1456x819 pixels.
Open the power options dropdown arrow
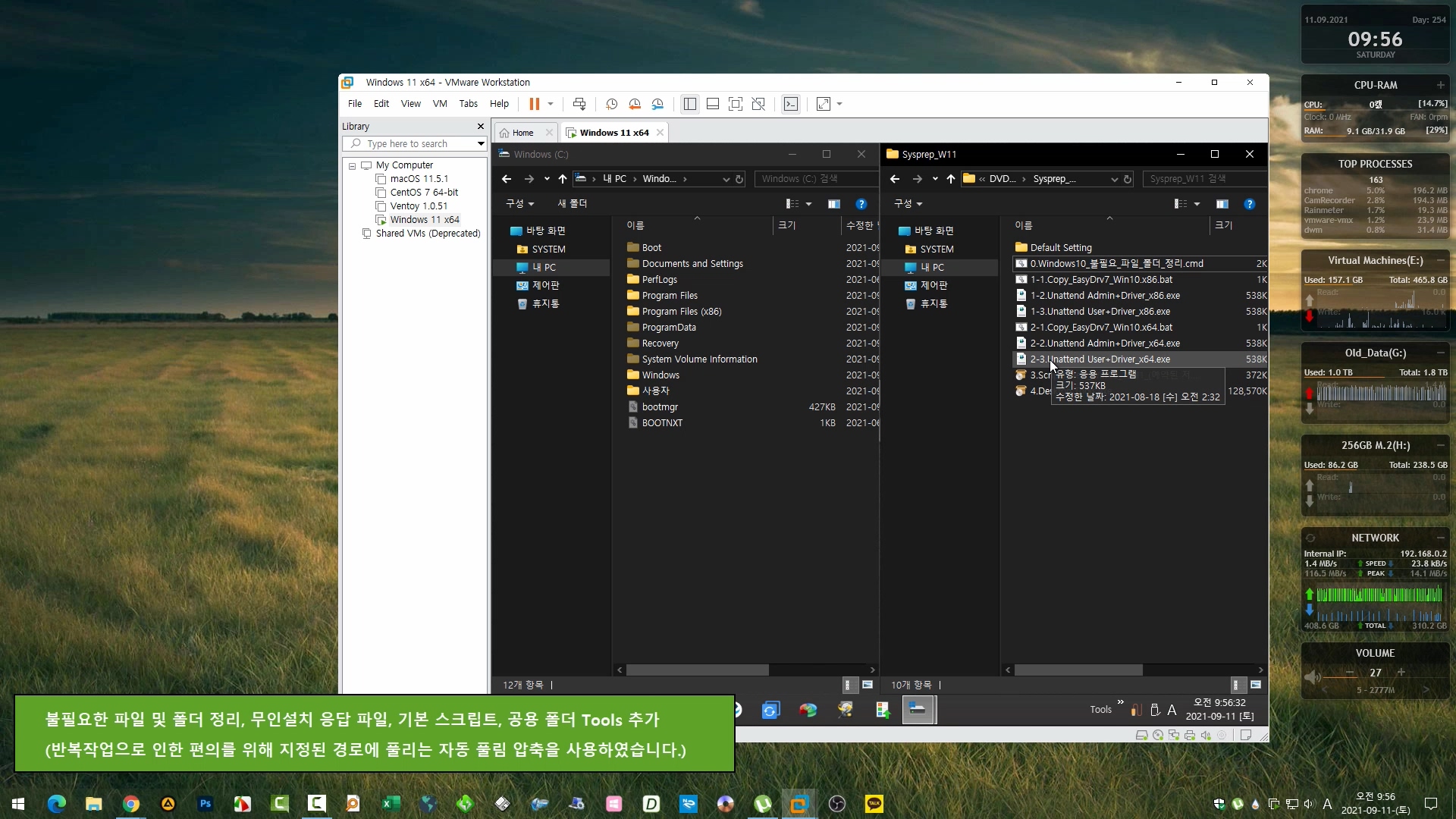click(551, 104)
